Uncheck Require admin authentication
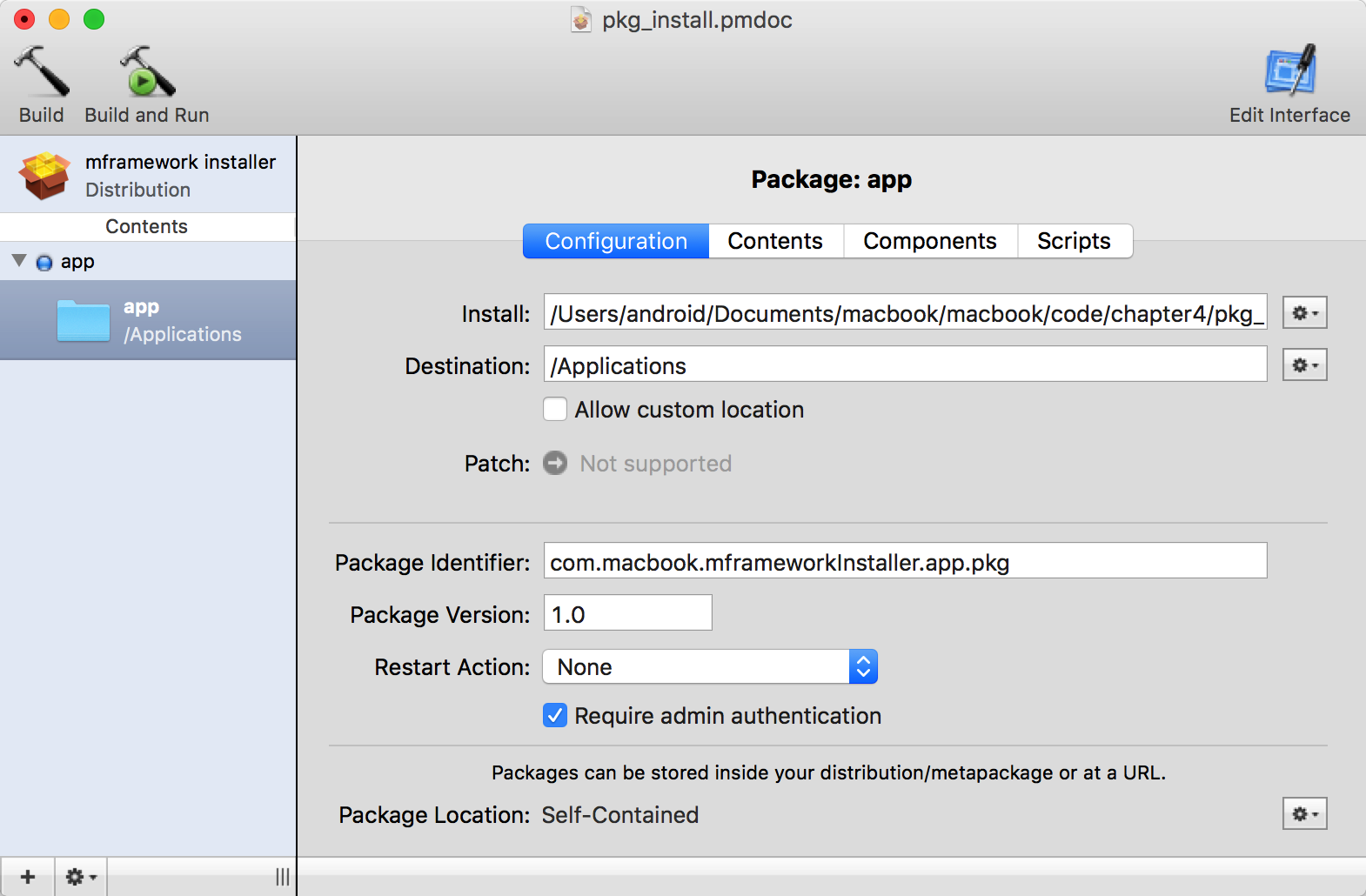Screen dimensions: 1366x896 pyautogui.click(x=555, y=715)
